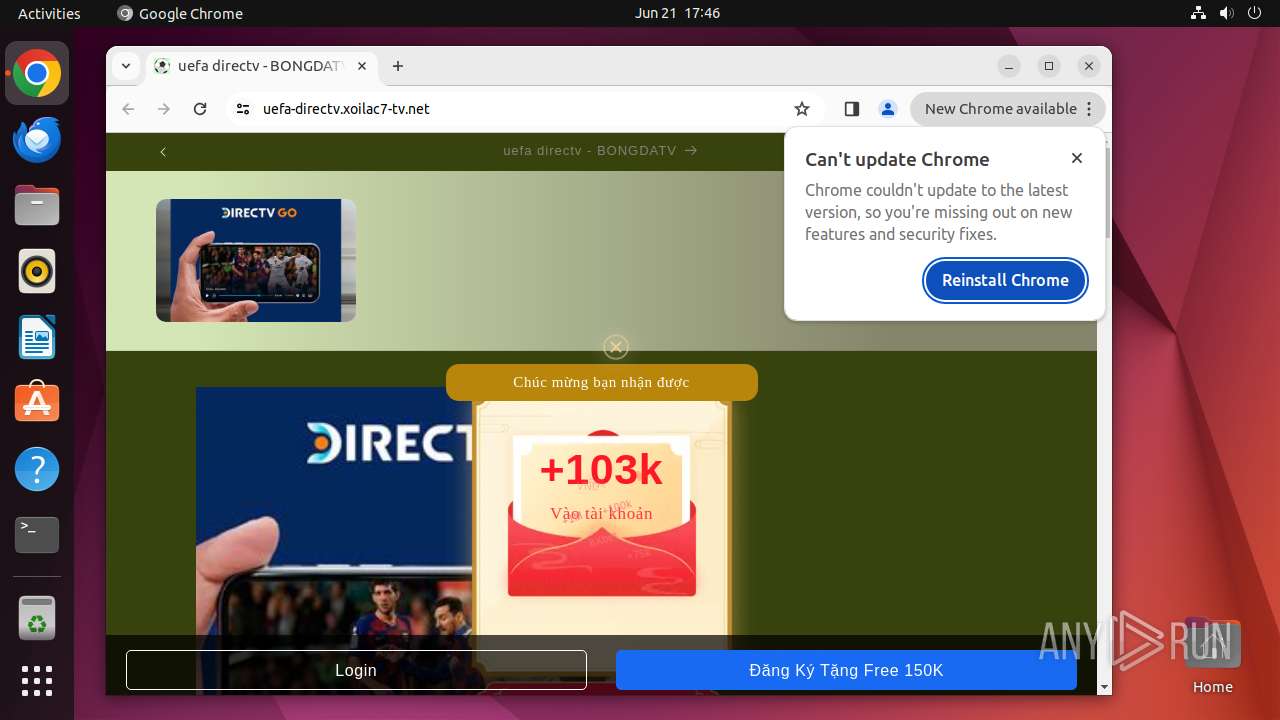The image size is (1280, 720).
Task: Focus the address bar URL field
Action: (x=520, y=109)
